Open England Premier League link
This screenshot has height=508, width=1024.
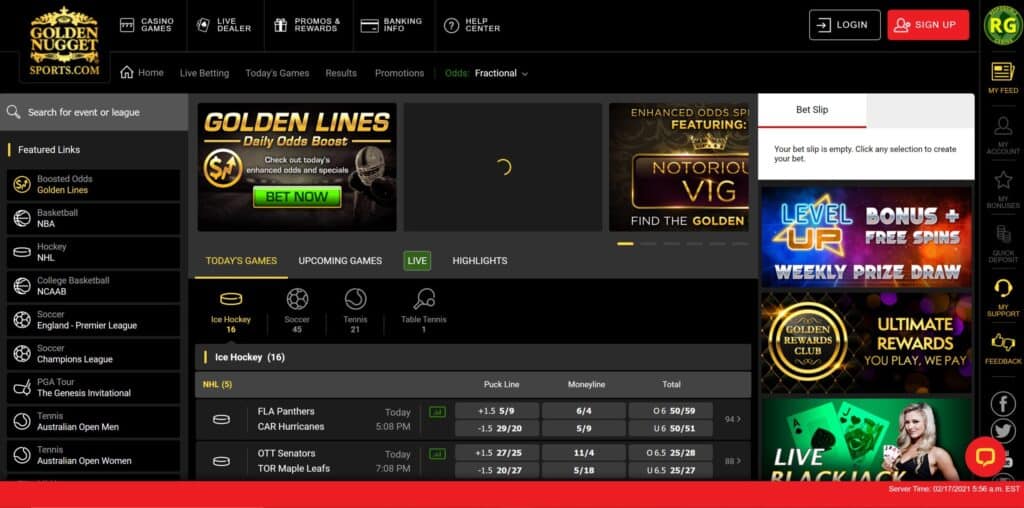coord(93,321)
